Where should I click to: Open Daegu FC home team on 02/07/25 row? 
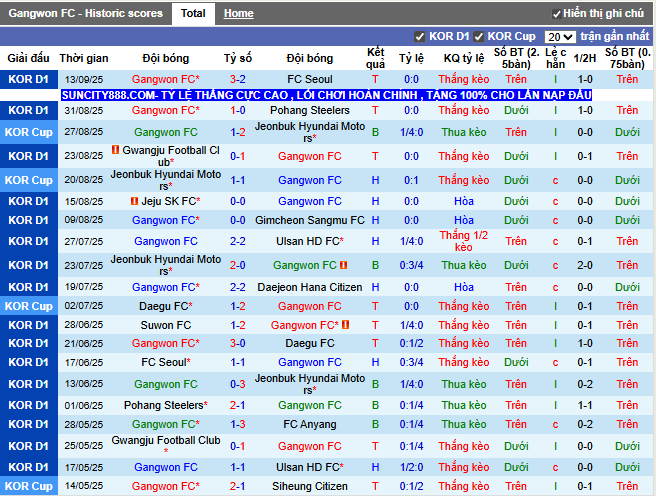(x=163, y=306)
